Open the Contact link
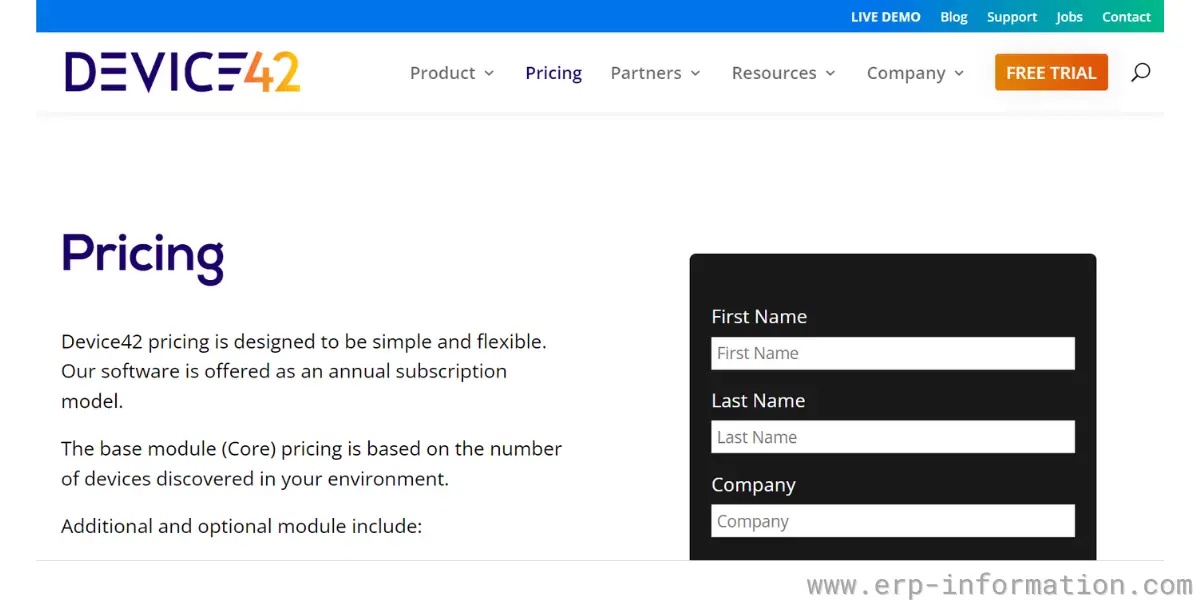 click(1126, 17)
